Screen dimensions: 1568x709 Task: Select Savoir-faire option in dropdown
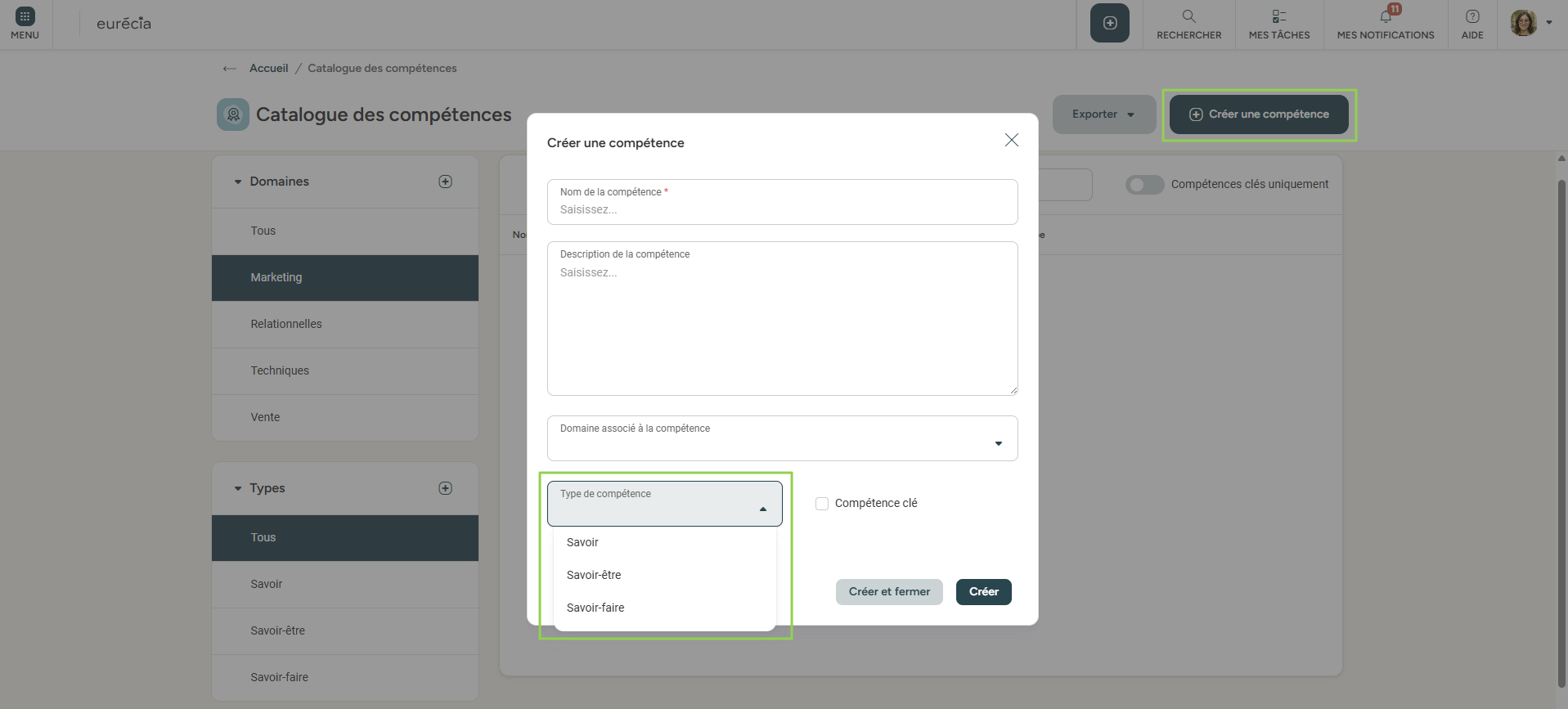[x=595, y=608]
